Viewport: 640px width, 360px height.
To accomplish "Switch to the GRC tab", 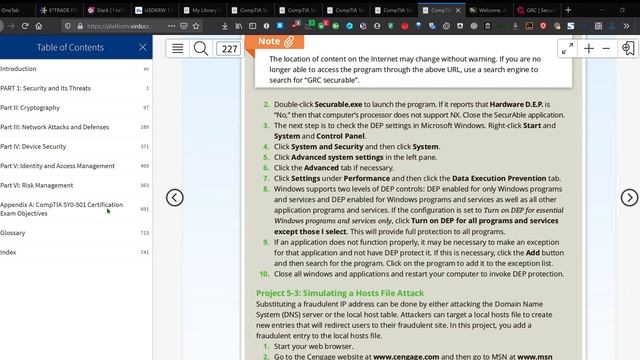I will [x=537, y=10].
